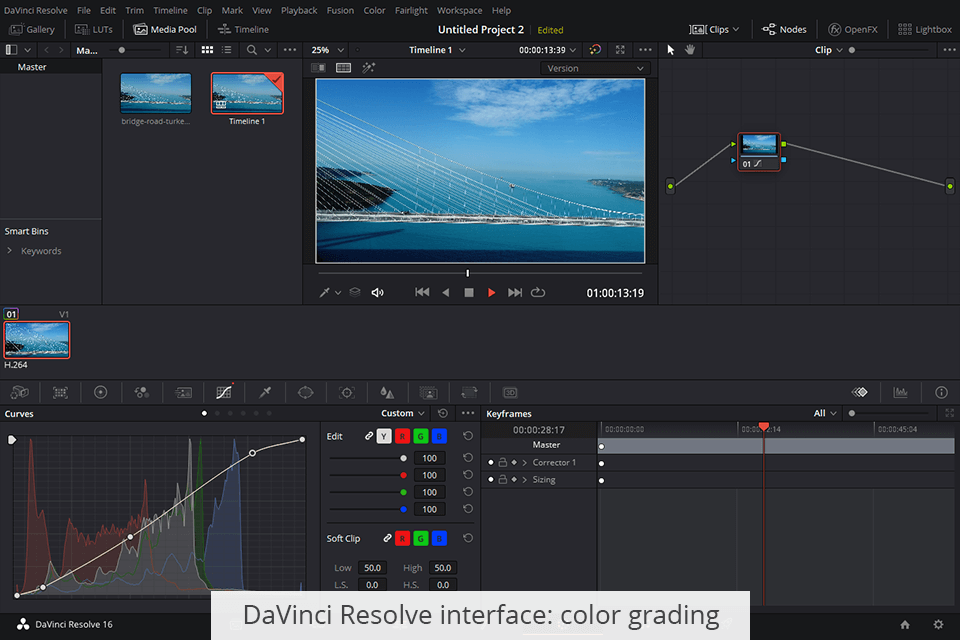Switch media pool to thumbnail grid view
This screenshot has width=960, height=640.
[x=208, y=50]
